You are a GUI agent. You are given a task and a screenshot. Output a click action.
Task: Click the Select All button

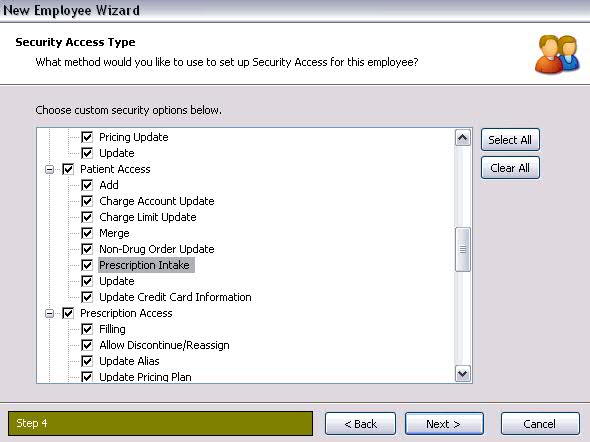(510, 140)
